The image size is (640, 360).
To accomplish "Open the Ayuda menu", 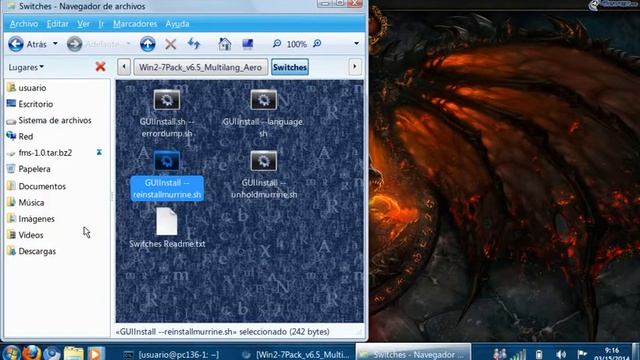I will [x=177, y=24].
